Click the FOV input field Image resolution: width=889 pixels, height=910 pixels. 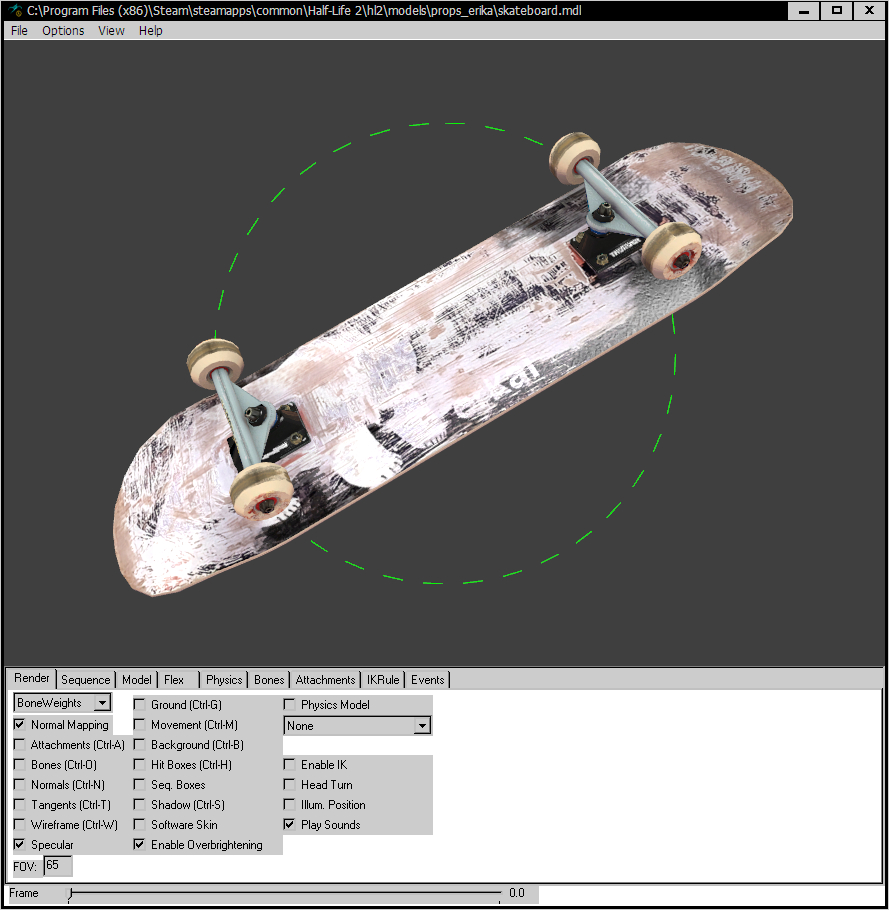click(x=57, y=865)
